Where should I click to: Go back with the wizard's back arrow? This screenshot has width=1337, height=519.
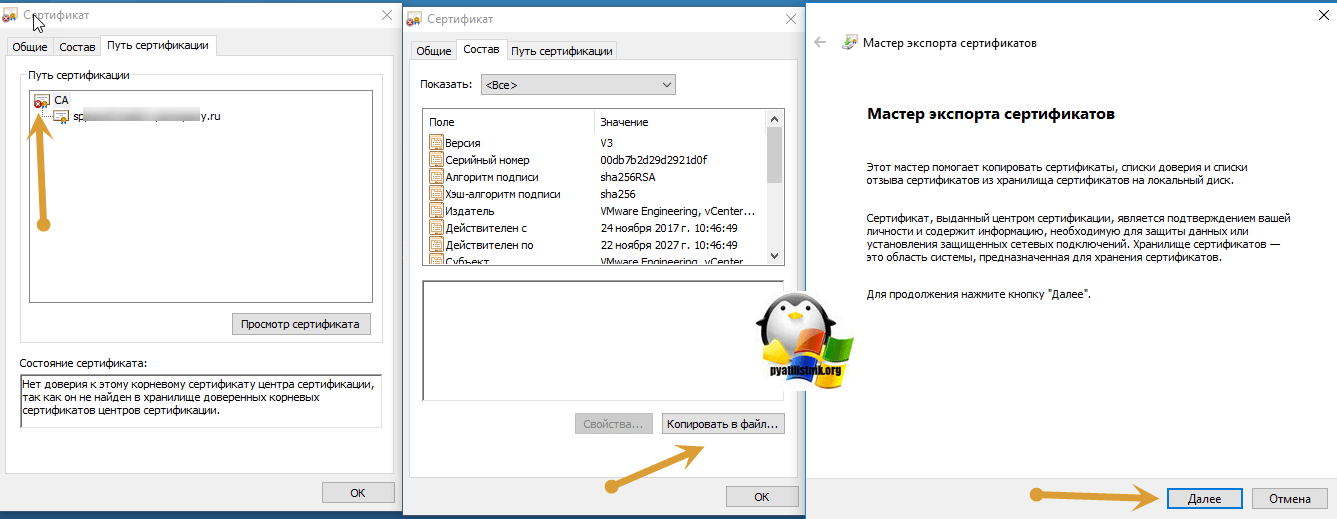(x=820, y=43)
